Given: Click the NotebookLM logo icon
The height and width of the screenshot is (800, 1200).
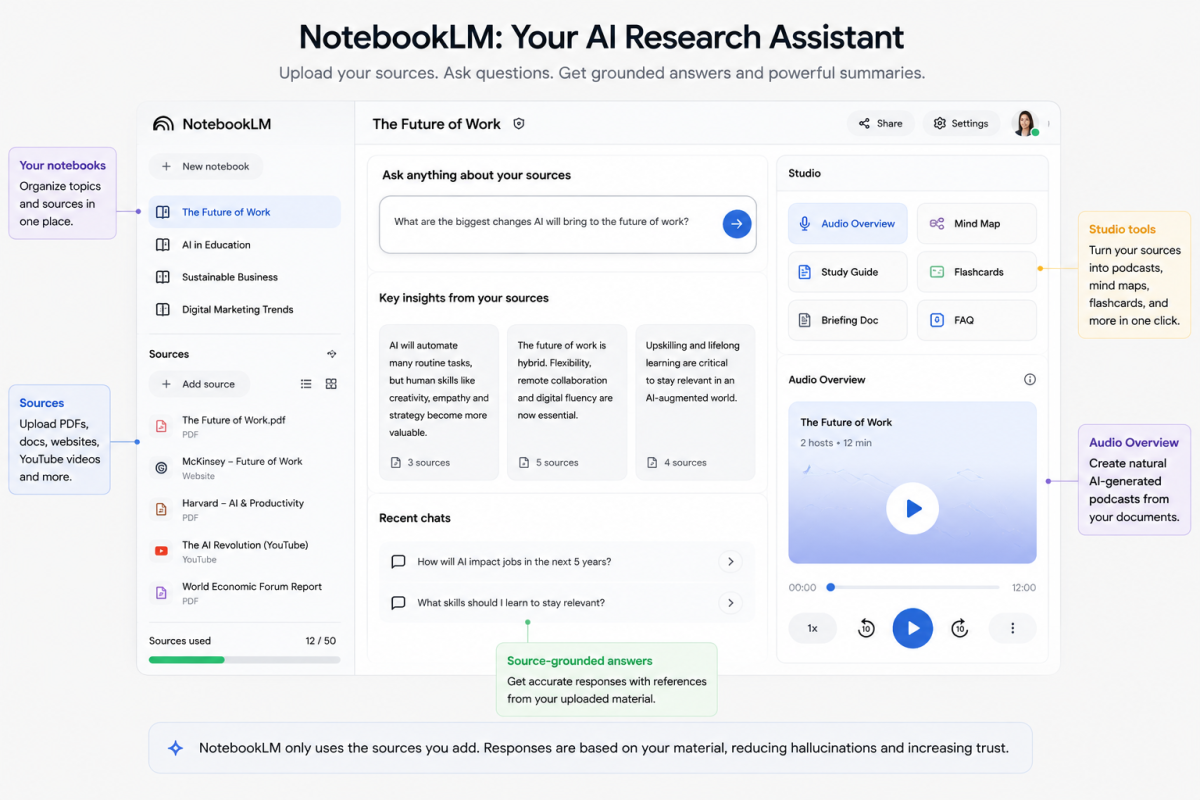Looking at the screenshot, I should point(163,124).
